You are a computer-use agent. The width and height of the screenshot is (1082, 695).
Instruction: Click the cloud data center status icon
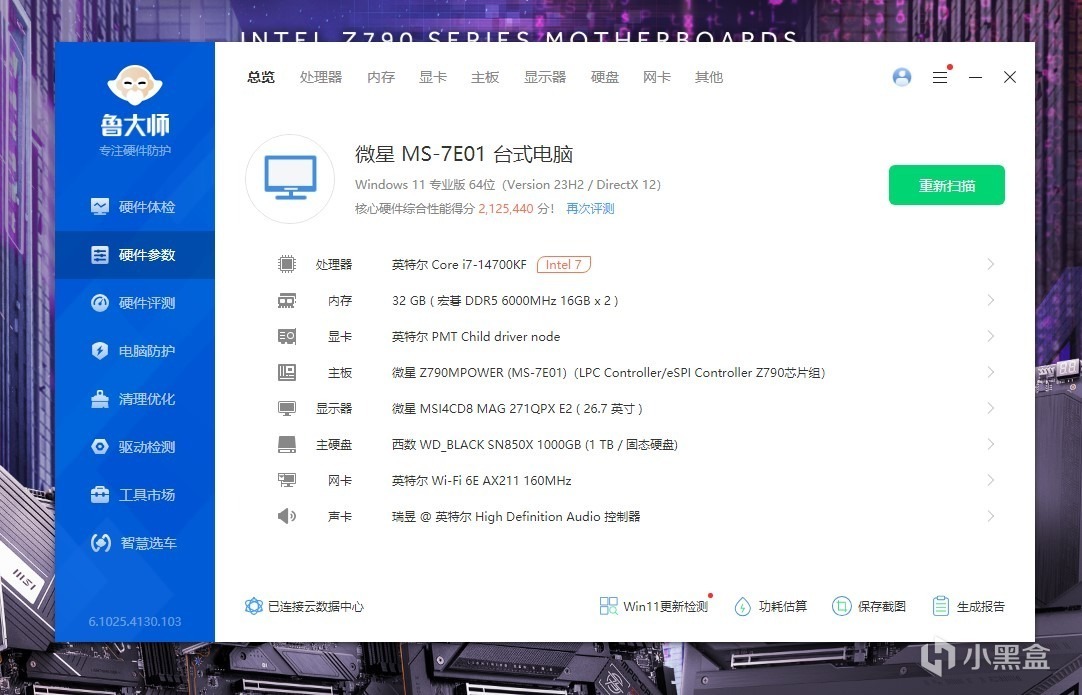[x=254, y=606]
